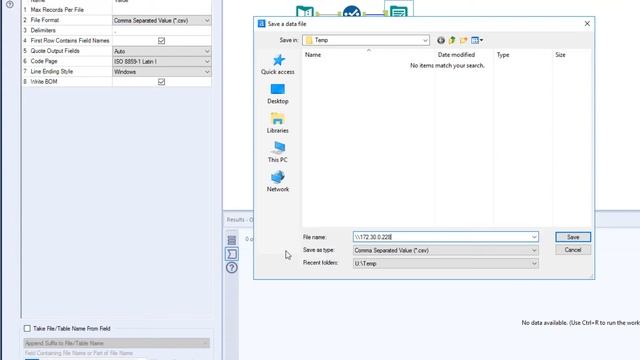Select This PC in the save dialog sidebar
This screenshot has height=360, width=640.
[278, 152]
